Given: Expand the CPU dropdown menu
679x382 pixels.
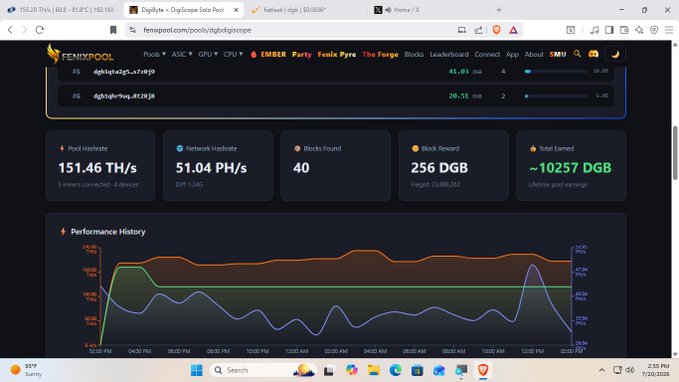Looking at the screenshot, I should pyautogui.click(x=233, y=54).
